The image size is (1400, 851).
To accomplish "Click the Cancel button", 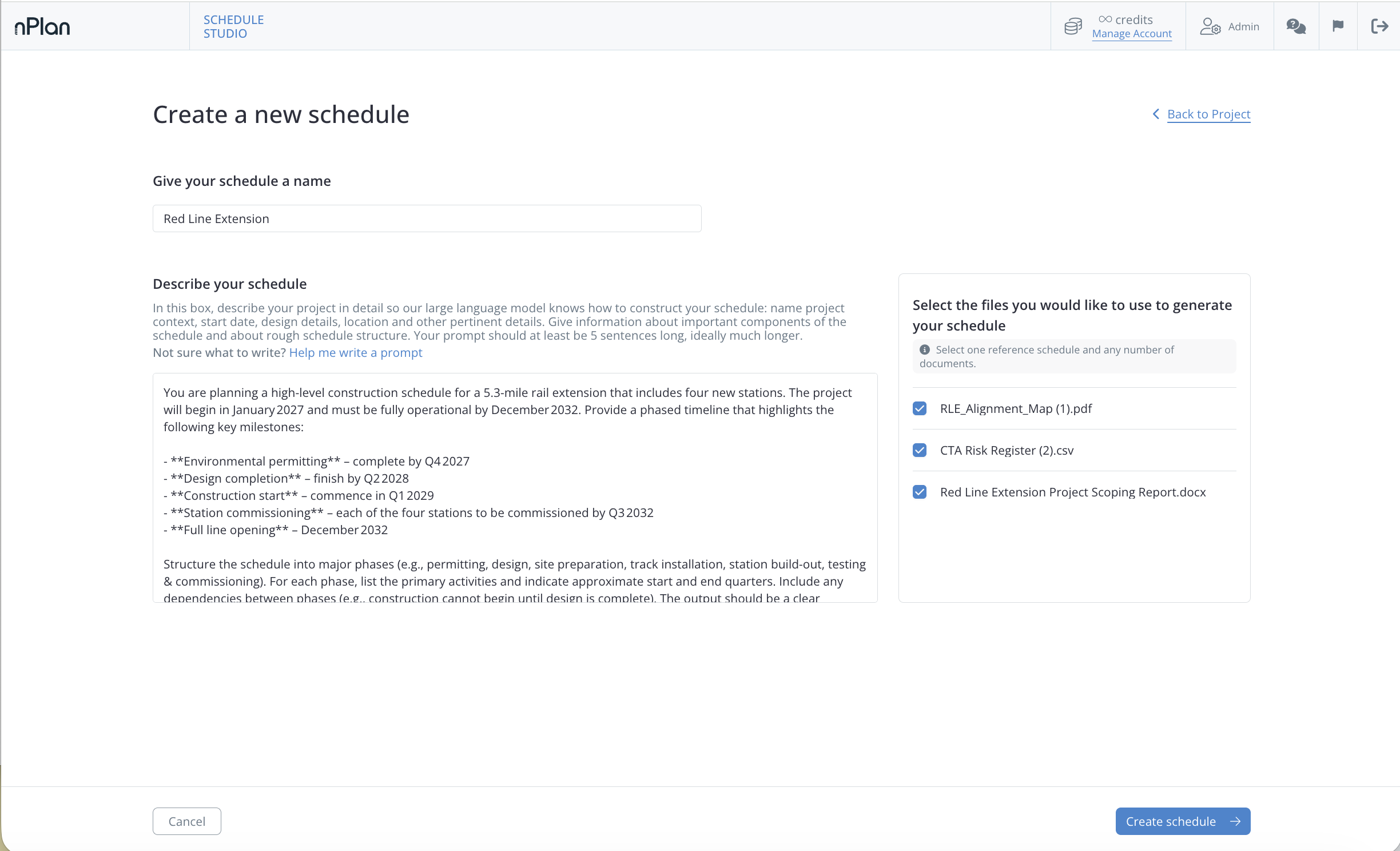I will (x=186, y=821).
